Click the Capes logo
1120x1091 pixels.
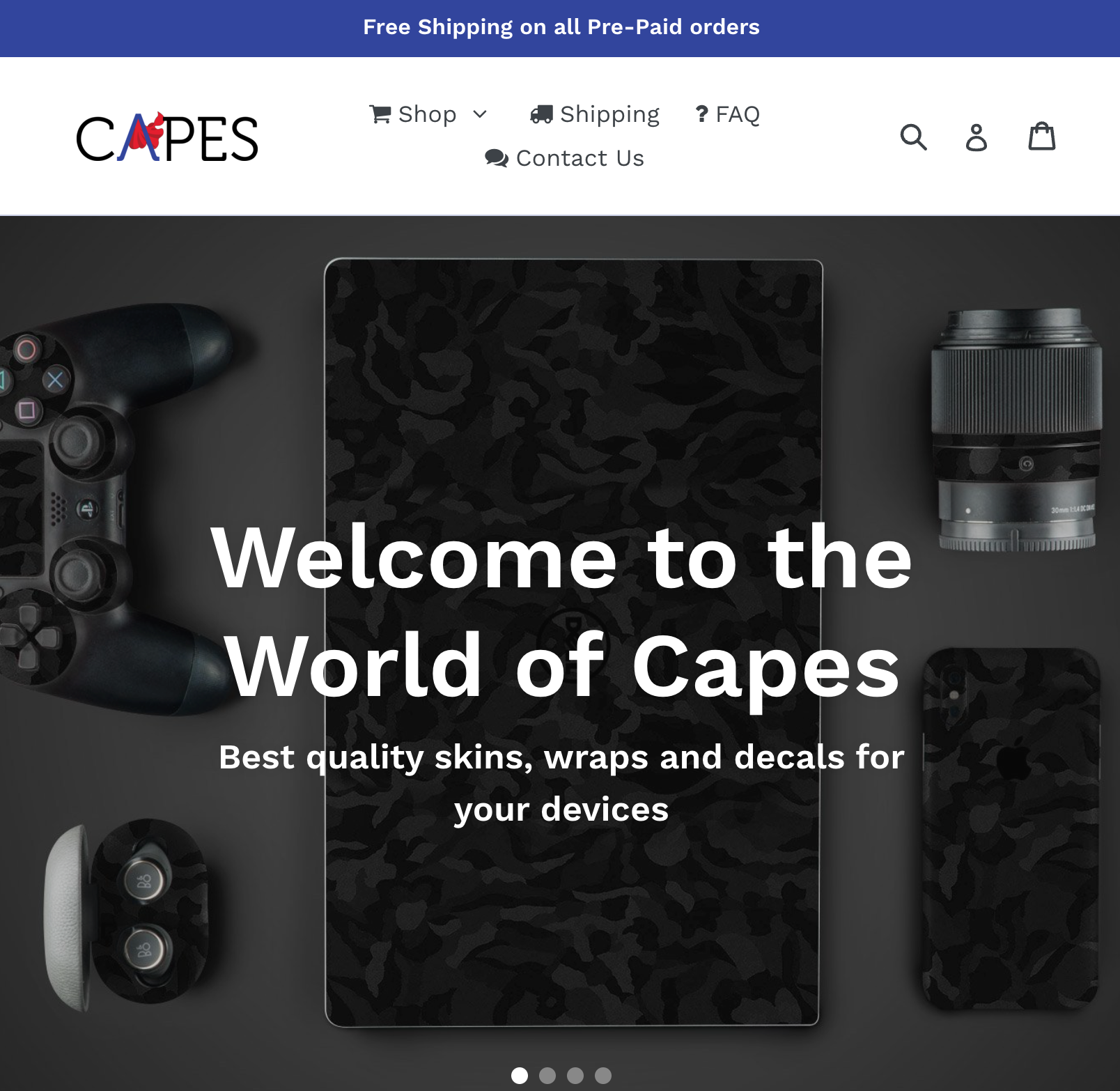coord(167,137)
